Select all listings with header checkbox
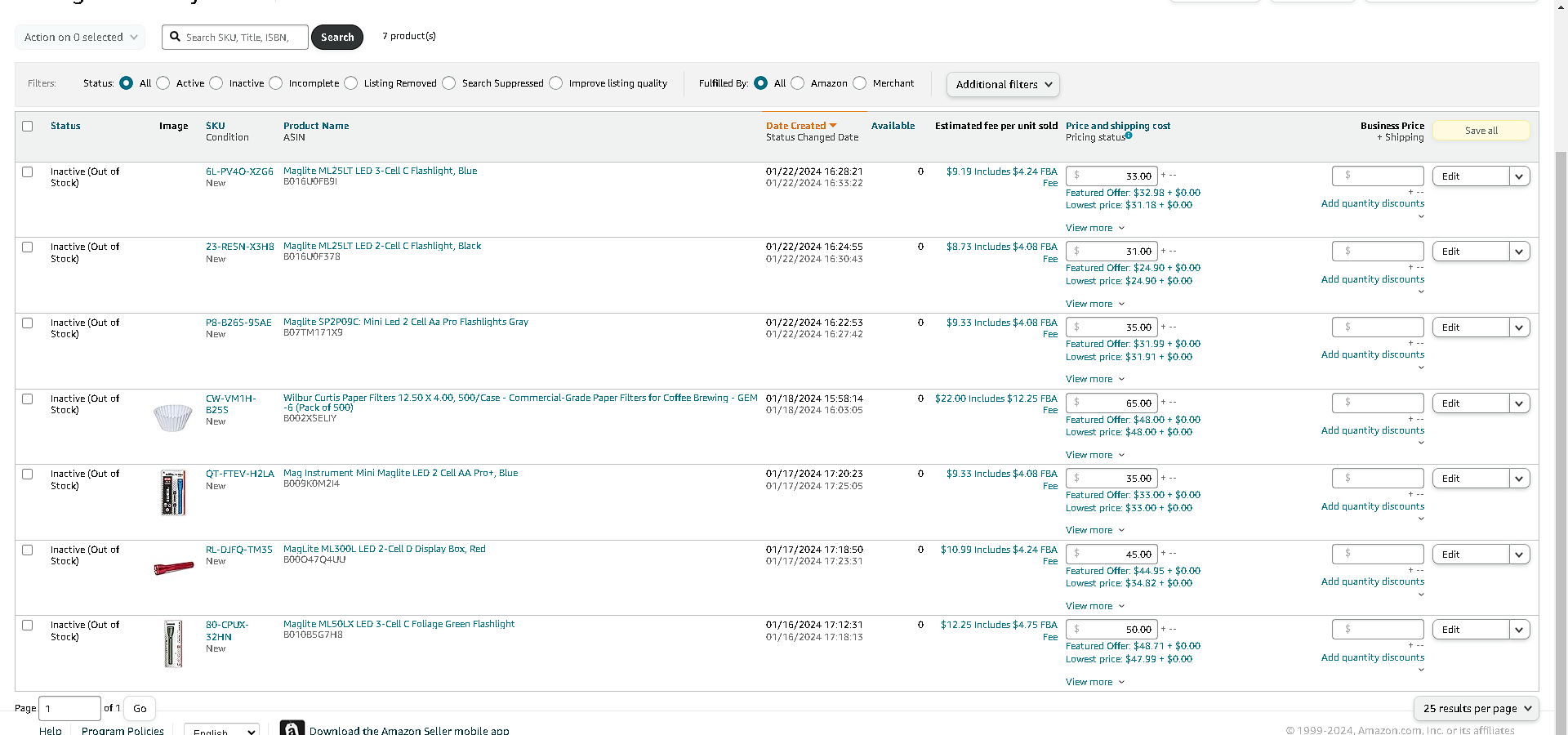Viewport: 1568px width, 735px height. (28, 126)
